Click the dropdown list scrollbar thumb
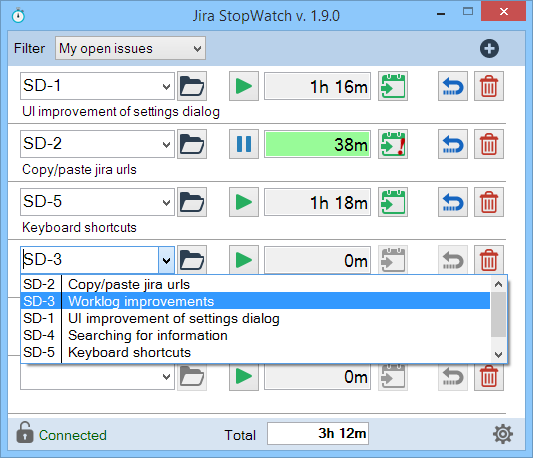This screenshot has width=533, height=458. tap(498, 314)
